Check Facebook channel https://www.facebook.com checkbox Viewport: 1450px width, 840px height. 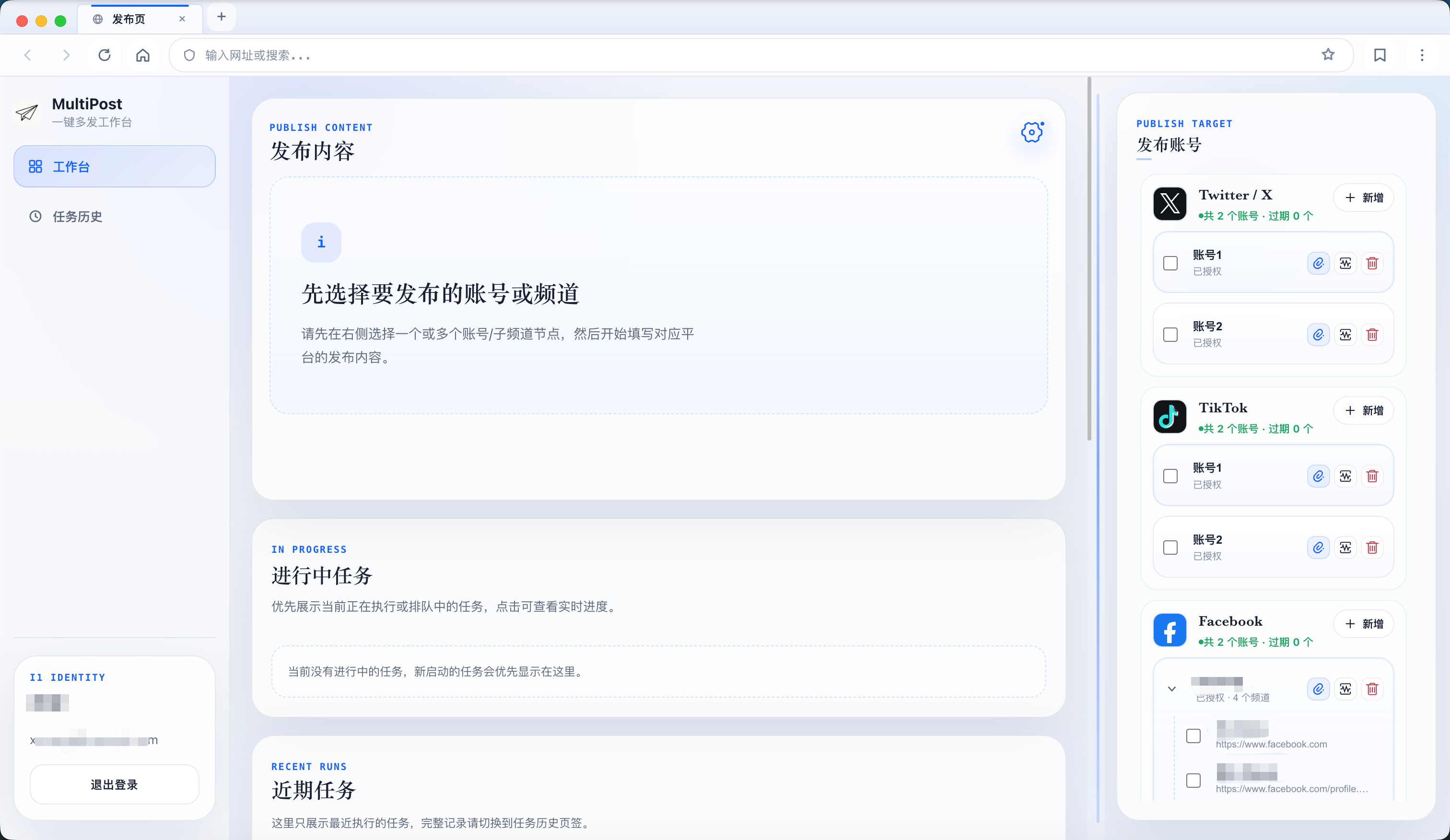1193,736
